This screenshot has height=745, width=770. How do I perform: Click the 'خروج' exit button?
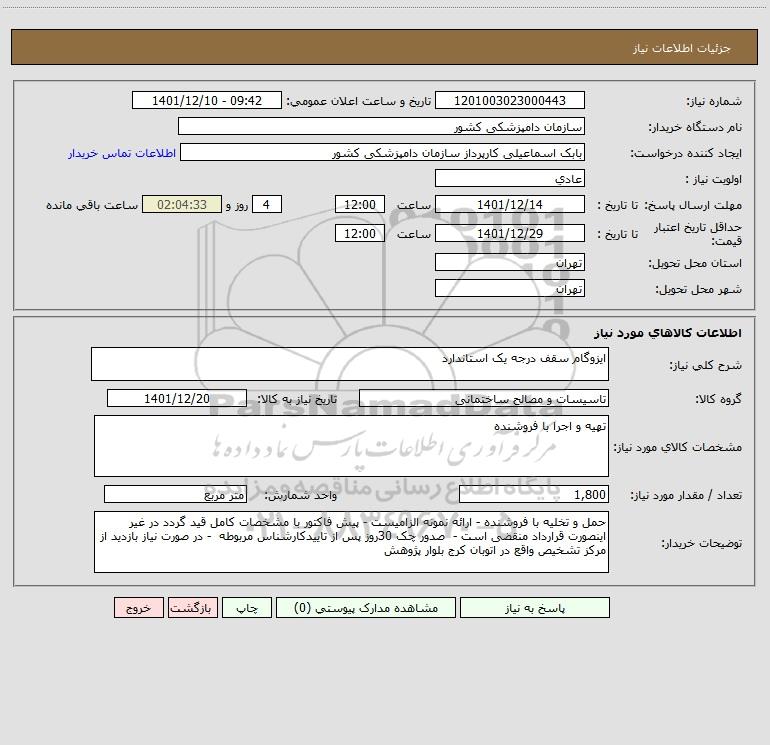pyautogui.click(x=138, y=608)
